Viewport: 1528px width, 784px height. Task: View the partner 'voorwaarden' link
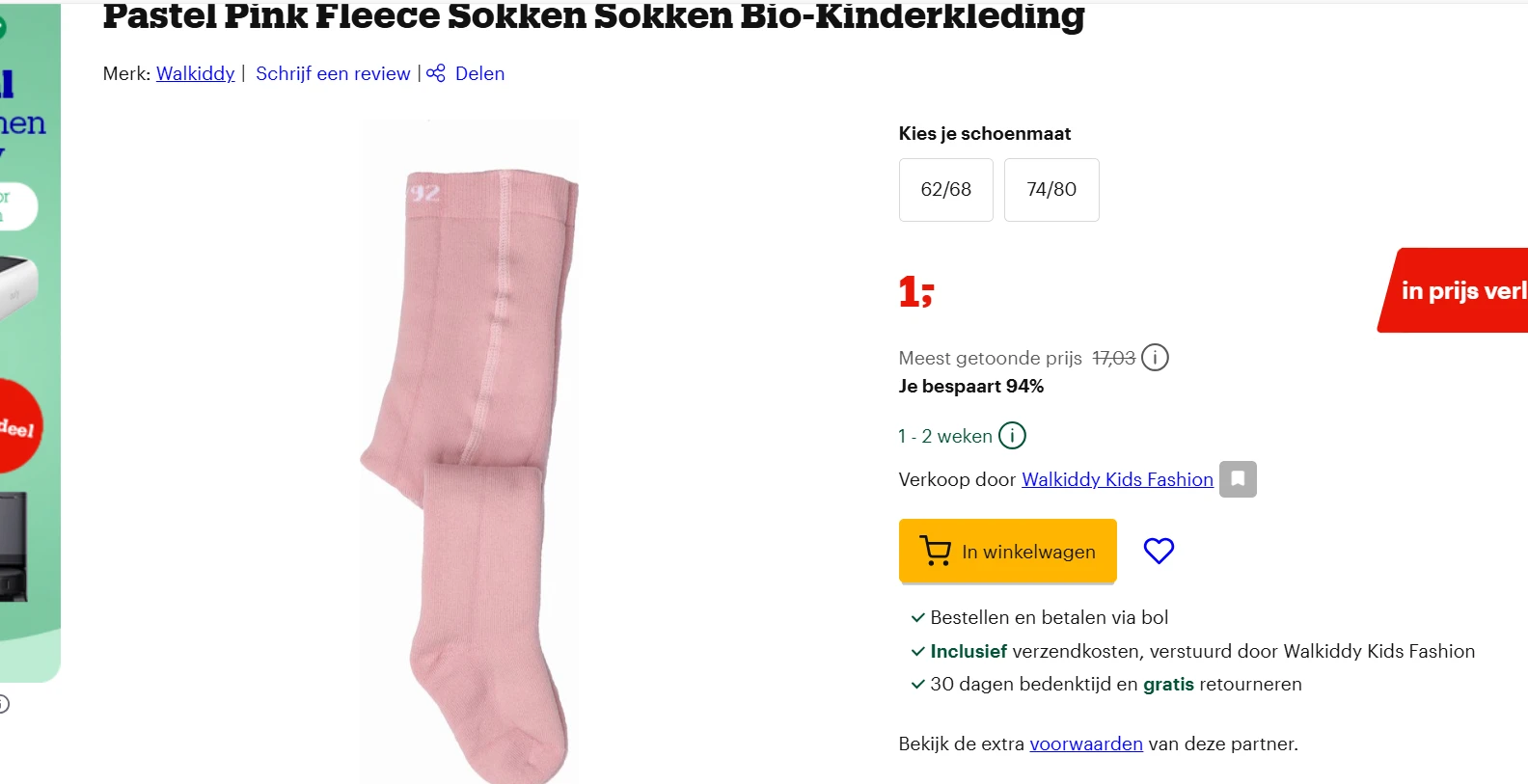point(1085,743)
